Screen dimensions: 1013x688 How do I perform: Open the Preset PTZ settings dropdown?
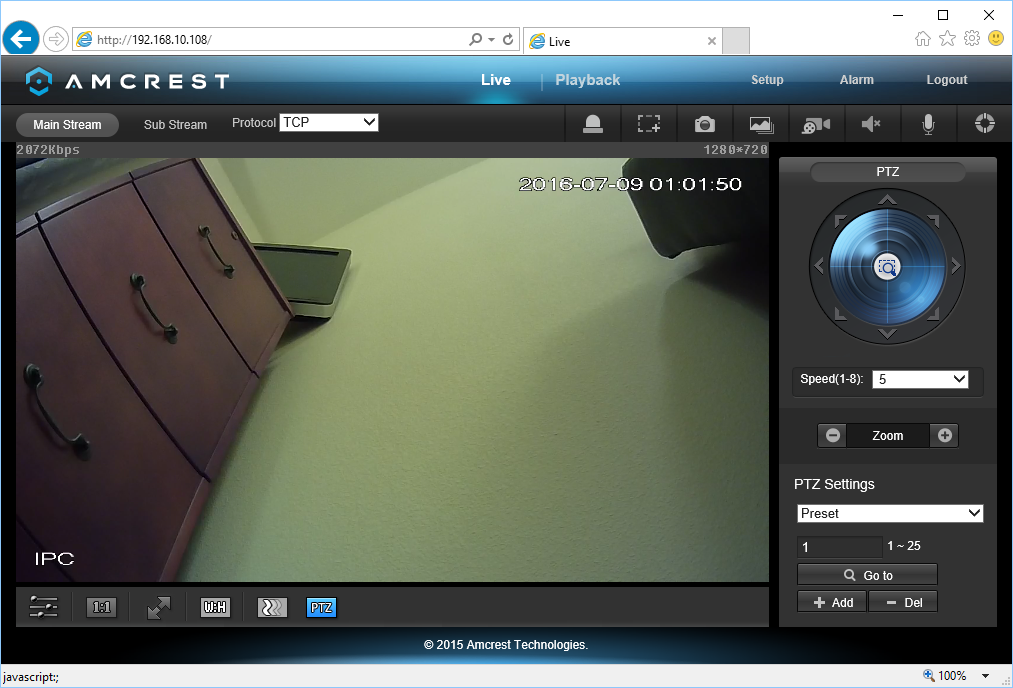click(x=890, y=513)
